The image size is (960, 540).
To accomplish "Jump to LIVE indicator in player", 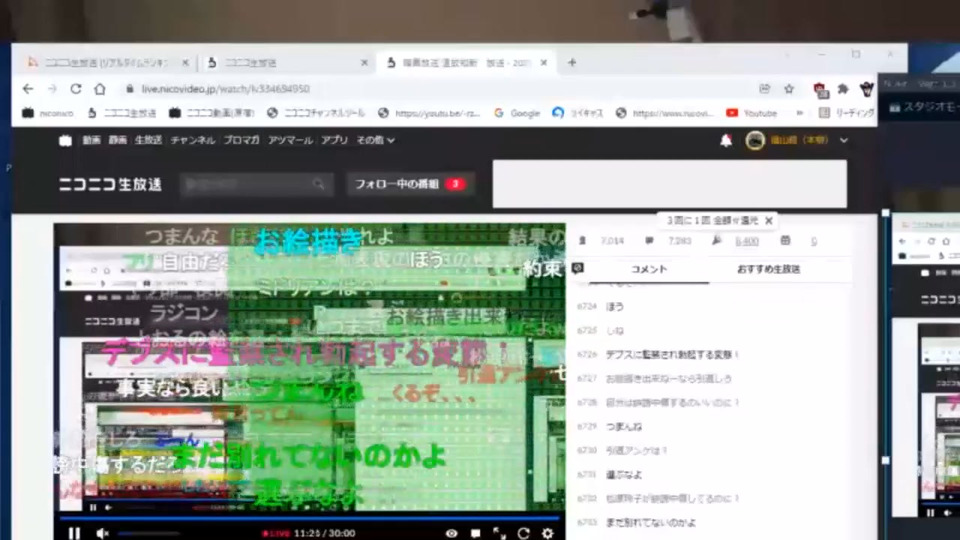I will (276, 533).
